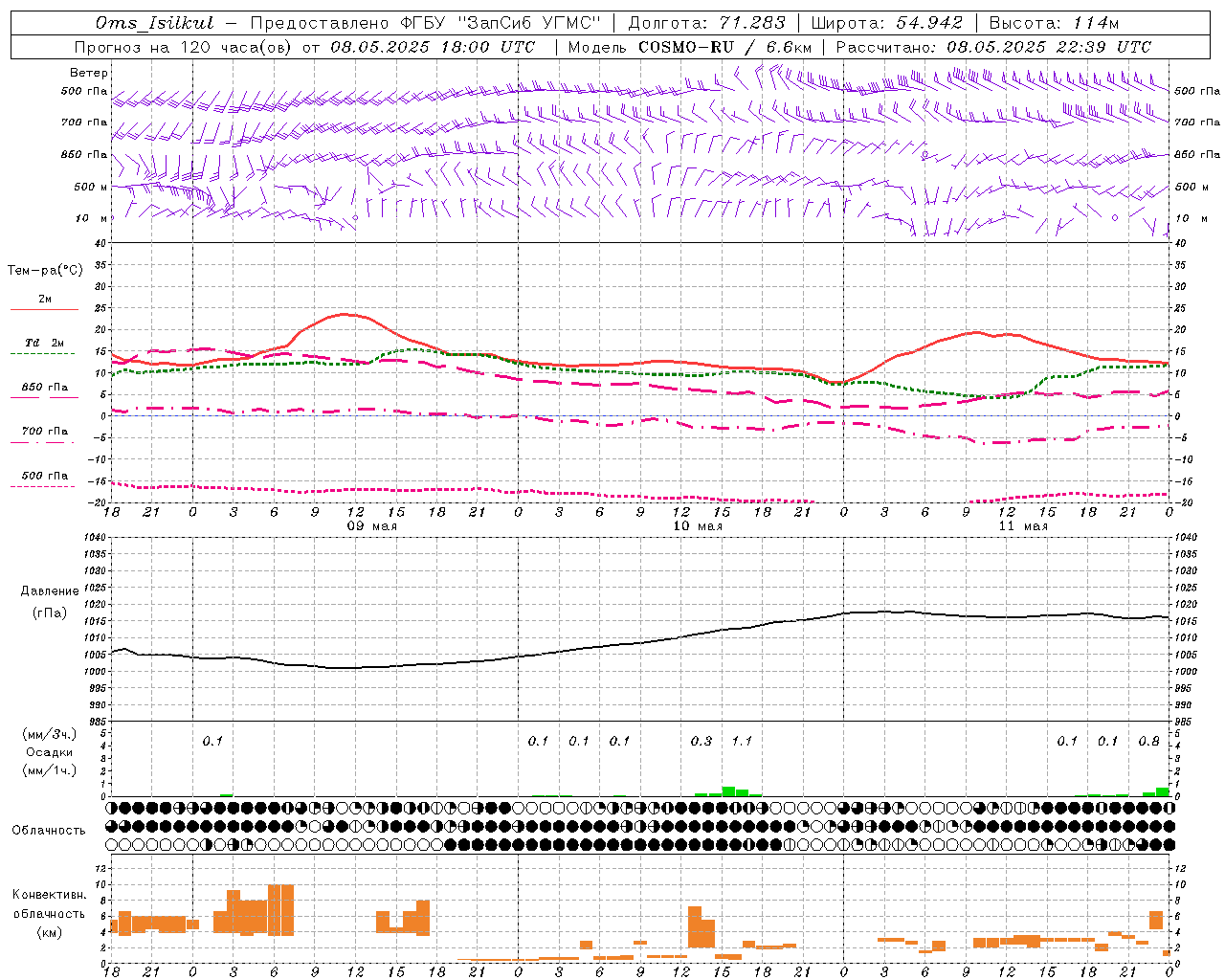Click the '0.3' precipitation amount value

click(702, 741)
